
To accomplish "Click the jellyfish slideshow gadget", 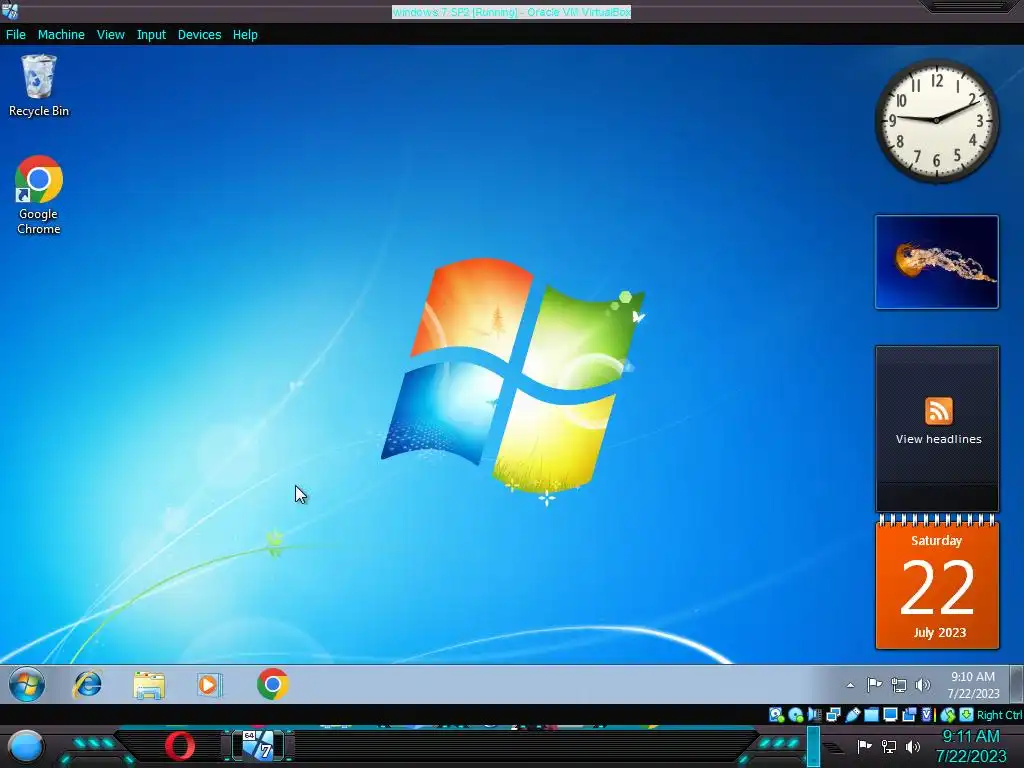I will (936, 262).
